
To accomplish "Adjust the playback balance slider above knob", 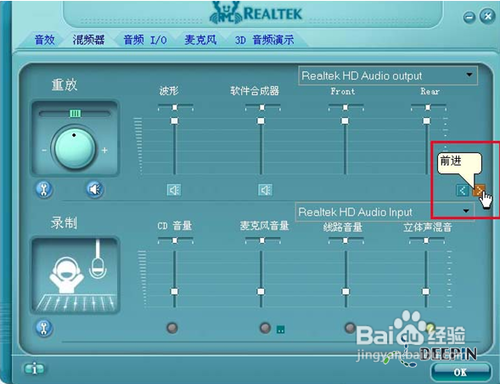I will [x=75, y=114].
